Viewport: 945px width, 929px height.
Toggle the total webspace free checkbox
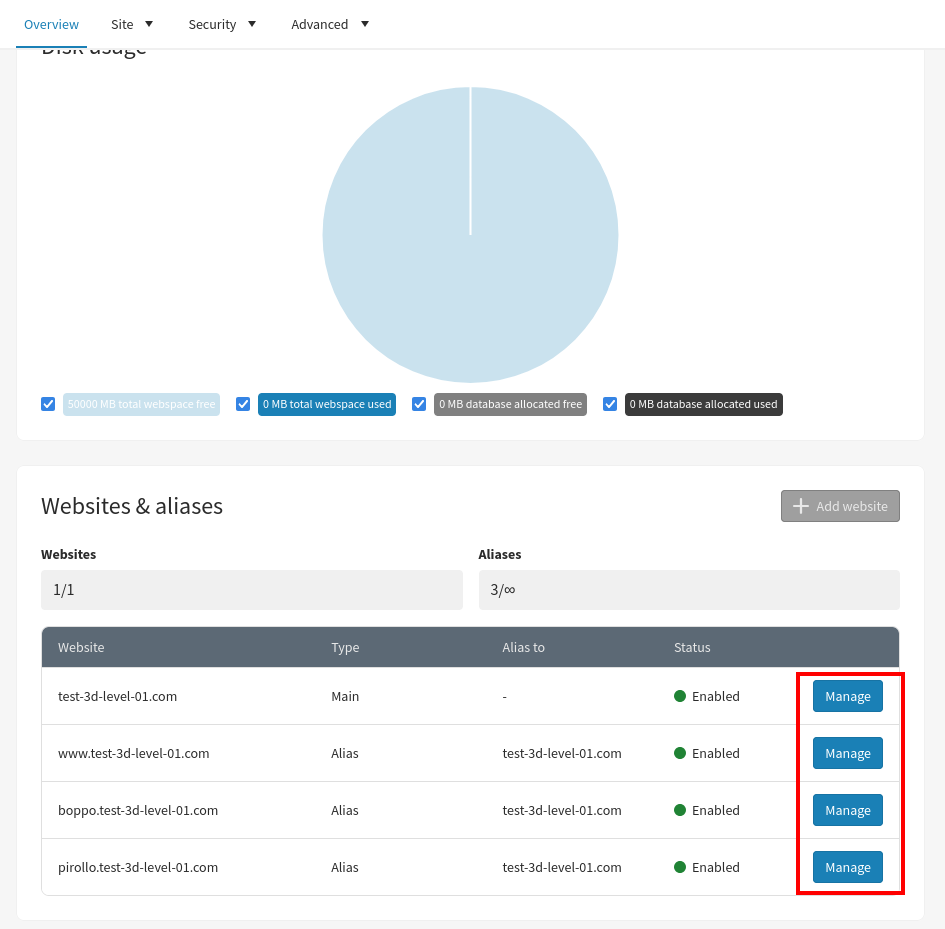48,404
